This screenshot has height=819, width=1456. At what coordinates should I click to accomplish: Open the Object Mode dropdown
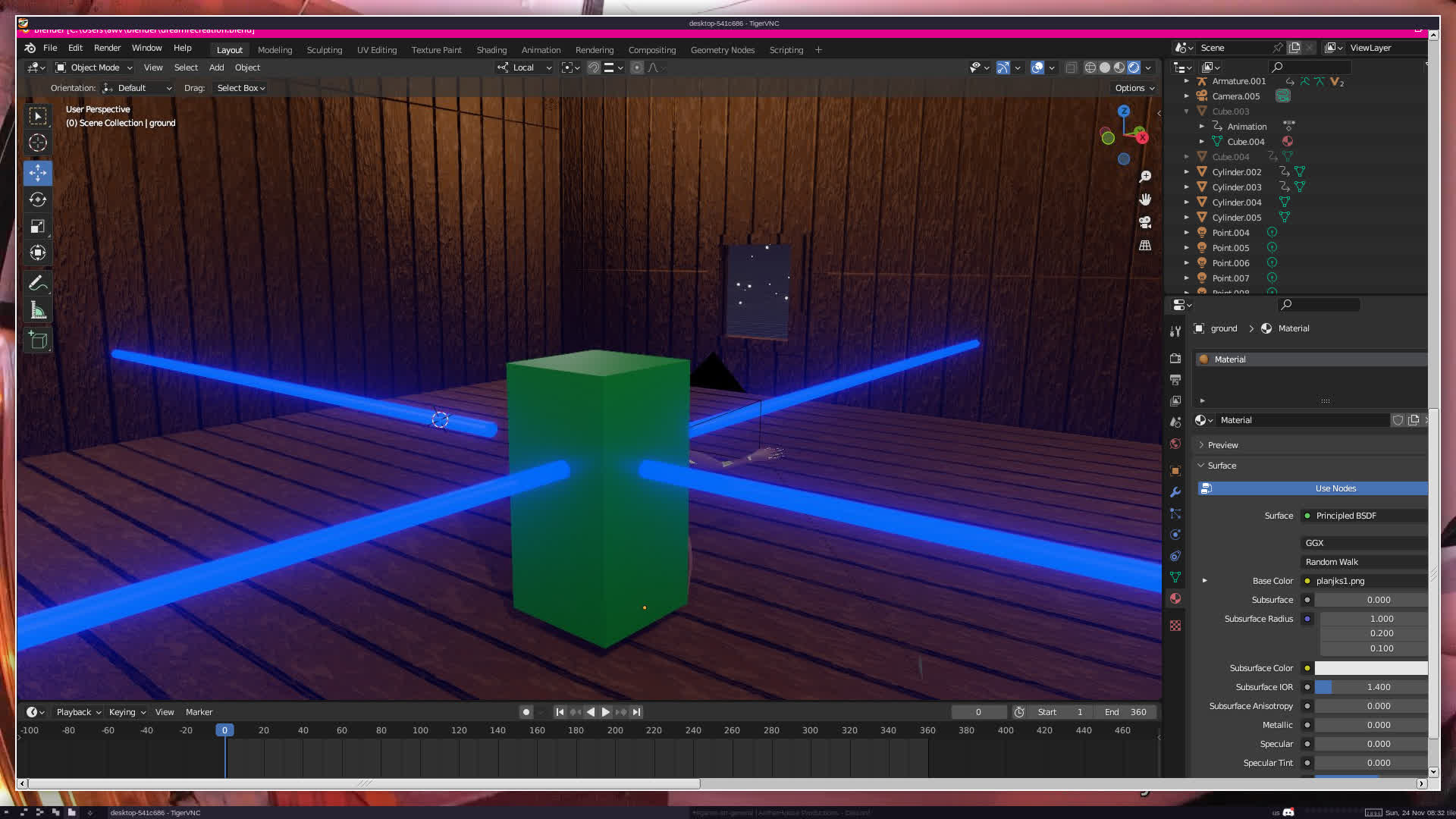(x=94, y=67)
